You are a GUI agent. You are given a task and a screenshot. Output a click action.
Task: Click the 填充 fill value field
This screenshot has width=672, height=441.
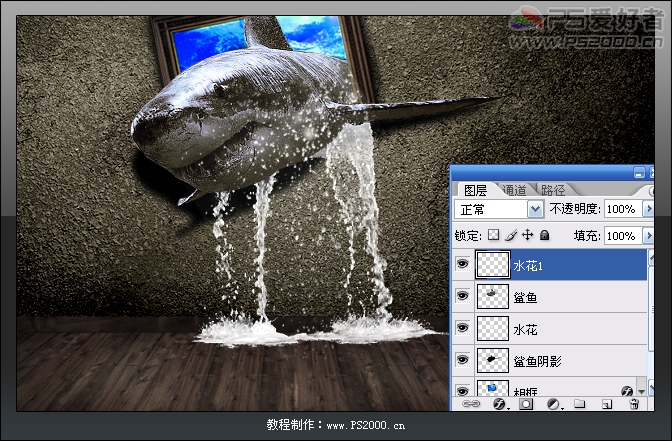(622, 236)
